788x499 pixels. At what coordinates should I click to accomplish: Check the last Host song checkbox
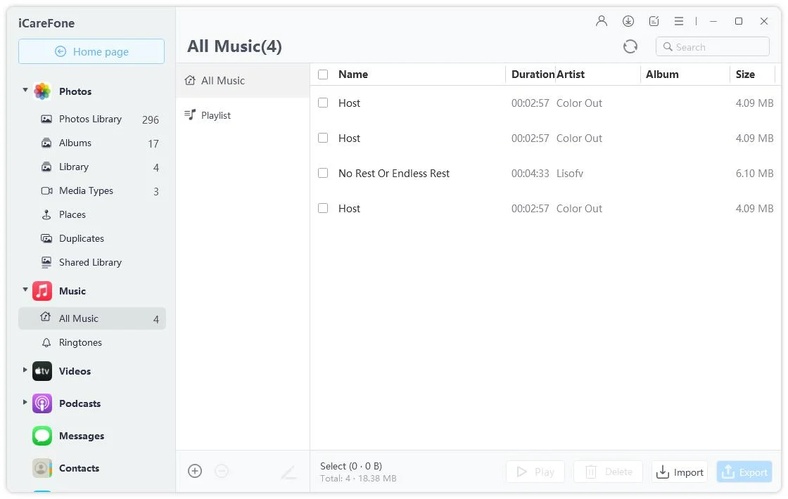pos(323,209)
